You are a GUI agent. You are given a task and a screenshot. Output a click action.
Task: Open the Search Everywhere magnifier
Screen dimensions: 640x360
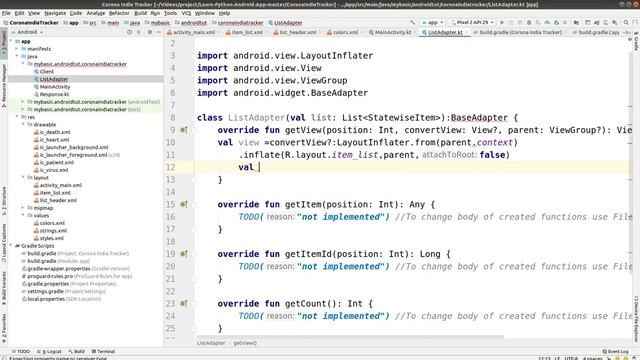coord(626,22)
